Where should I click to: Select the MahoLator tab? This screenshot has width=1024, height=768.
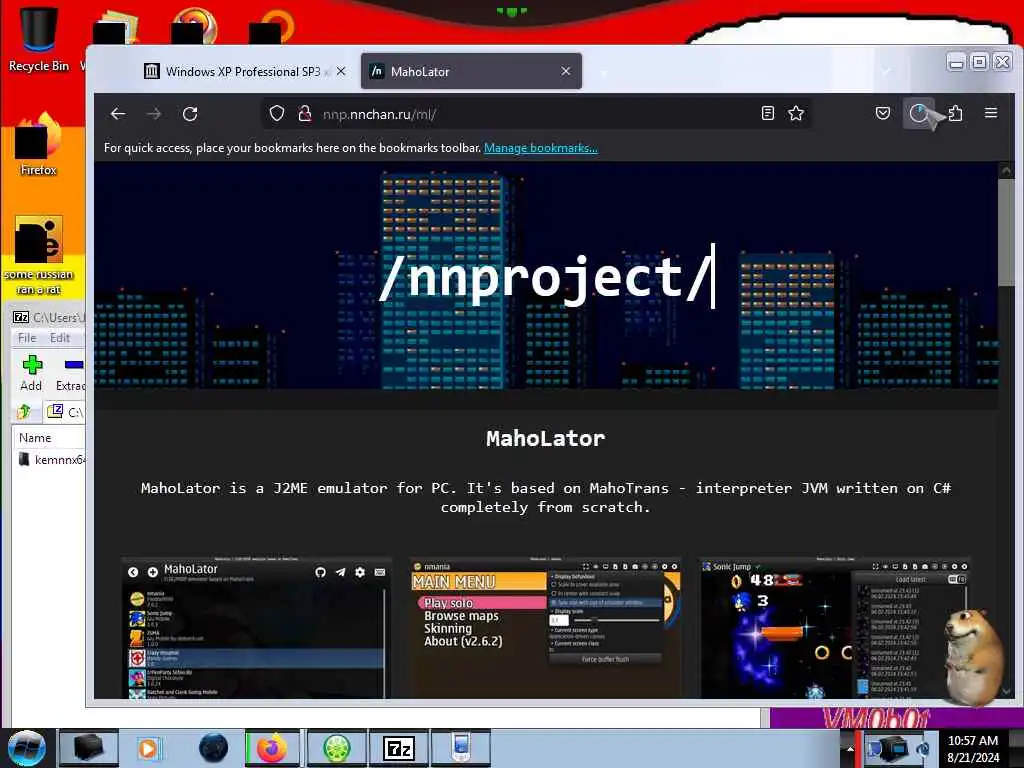[471, 71]
